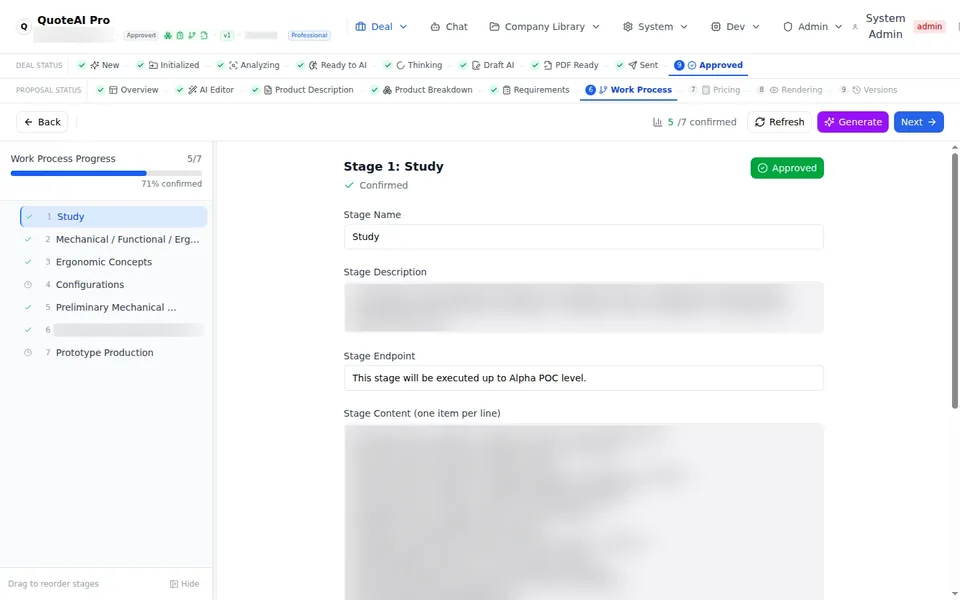
Task: Click the green clipboard icon in the header
Action: pyautogui.click(x=180, y=36)
